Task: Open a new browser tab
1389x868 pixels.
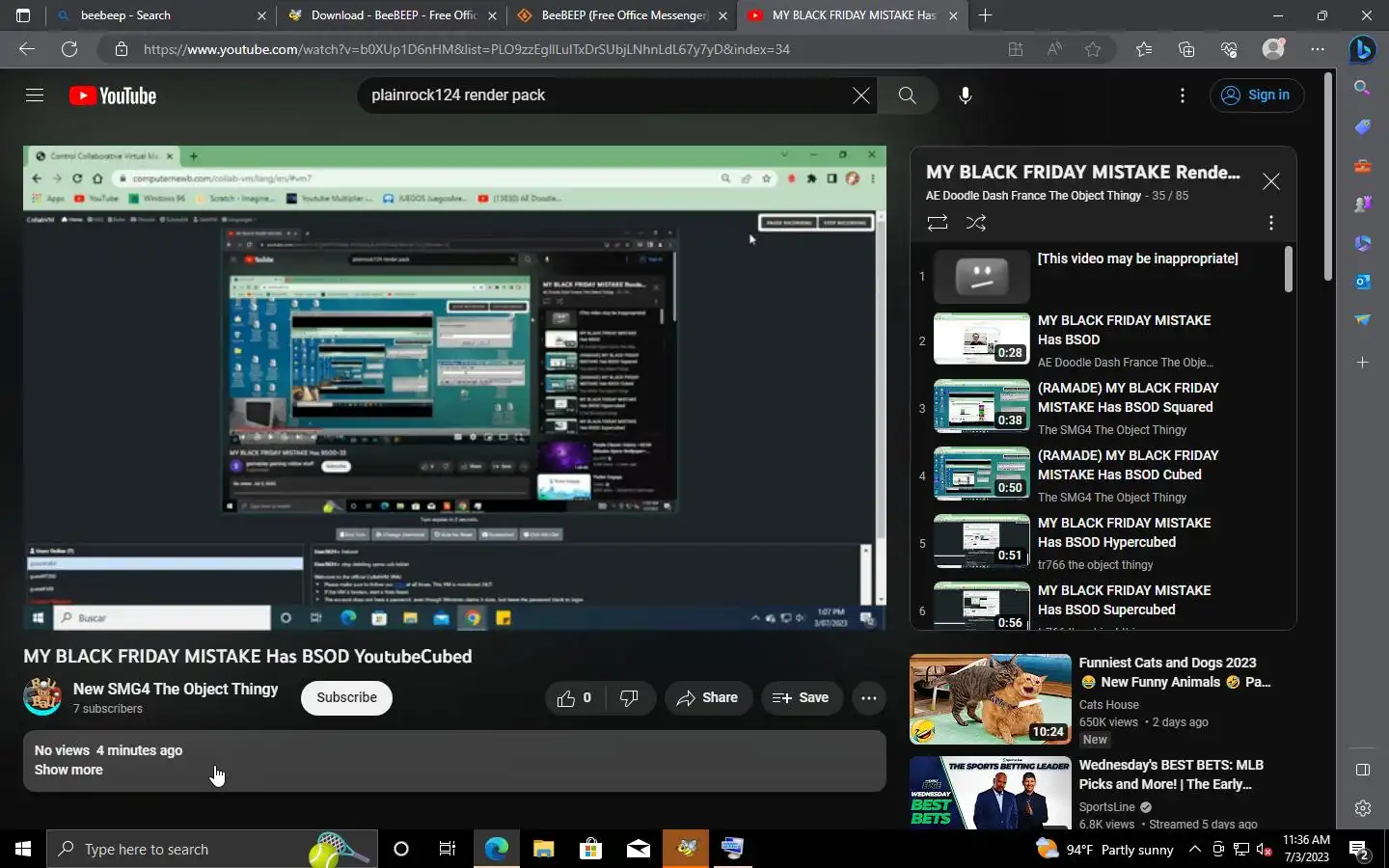Action: (x=985, y=15)
